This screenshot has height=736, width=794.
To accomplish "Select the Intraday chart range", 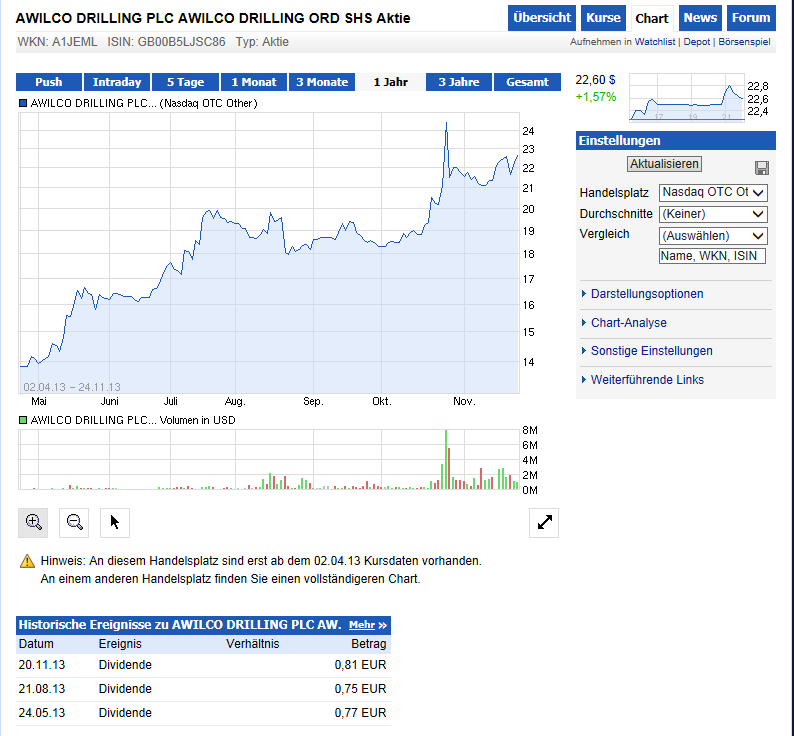I will pyautogui.click(x=117, y=82).
